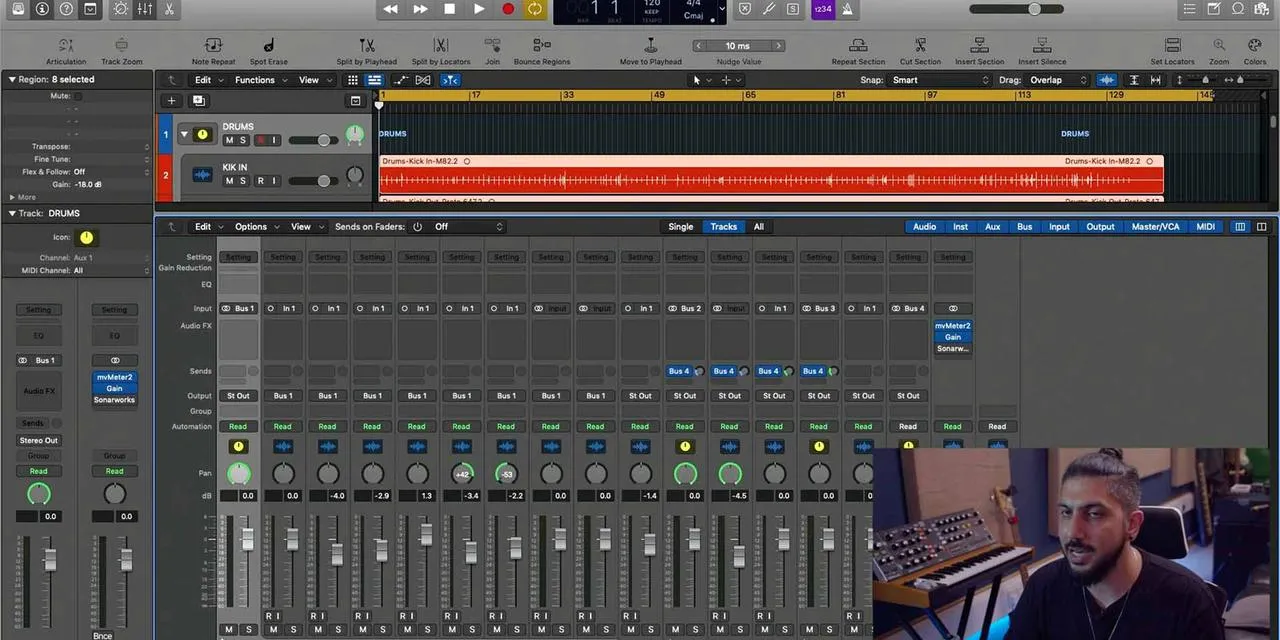This screenshot has width=1280, height=640.
Task: Click the Join regions icon
Action: [493, 46]
